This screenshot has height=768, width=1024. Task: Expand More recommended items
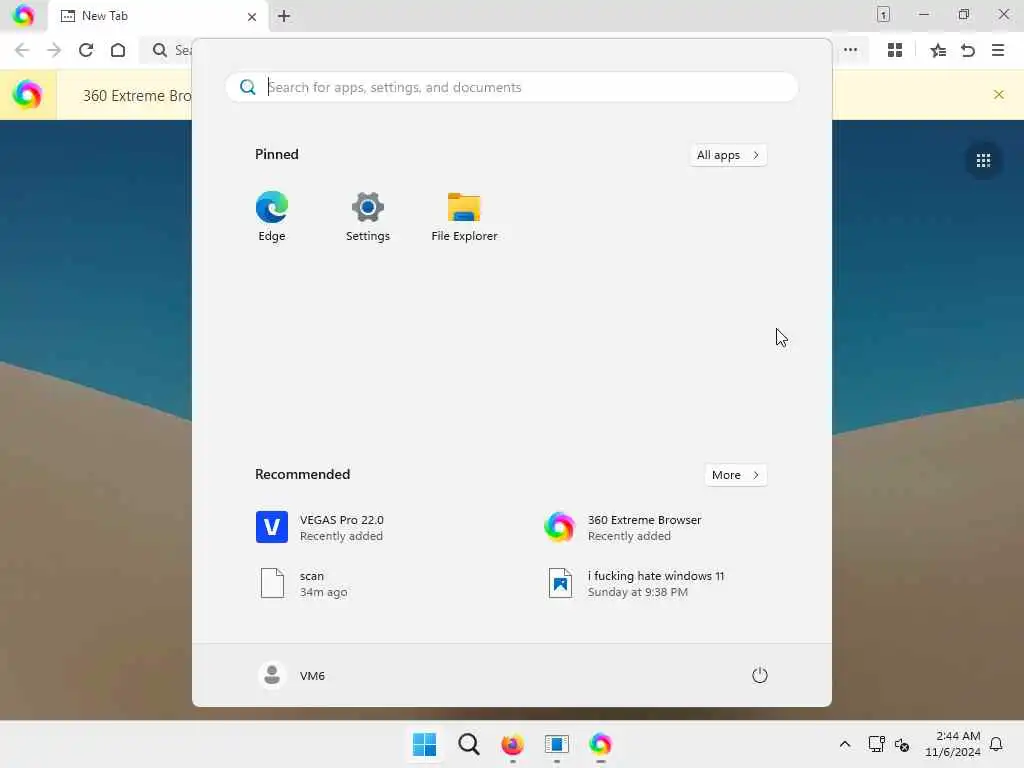pos(736,475)
